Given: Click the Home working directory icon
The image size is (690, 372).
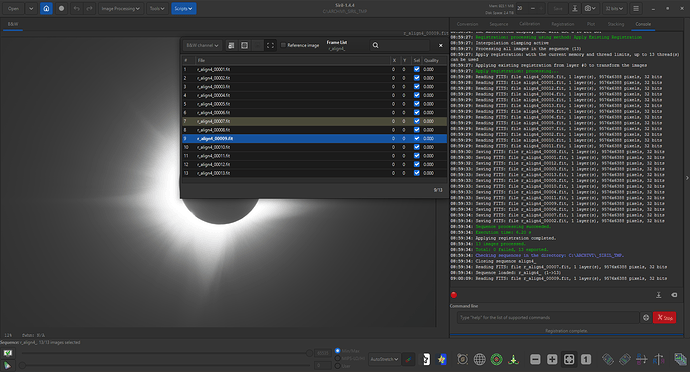Looking at the screenshot, I should pos(46,8).
